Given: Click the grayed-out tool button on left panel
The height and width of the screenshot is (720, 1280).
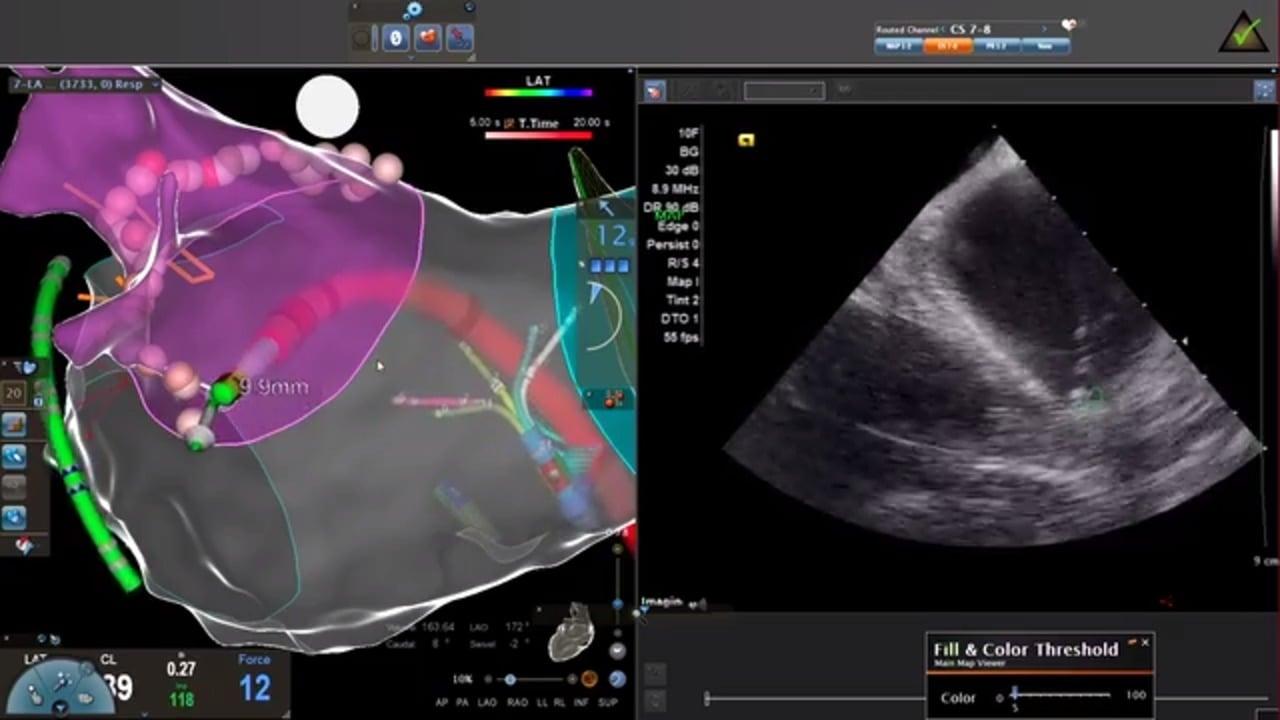Looking at the screenshot, I should [x=14, y=487].
